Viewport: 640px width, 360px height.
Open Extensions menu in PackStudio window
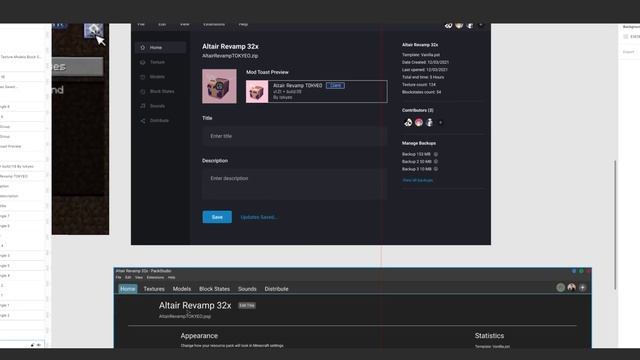(x=155, y=278)
